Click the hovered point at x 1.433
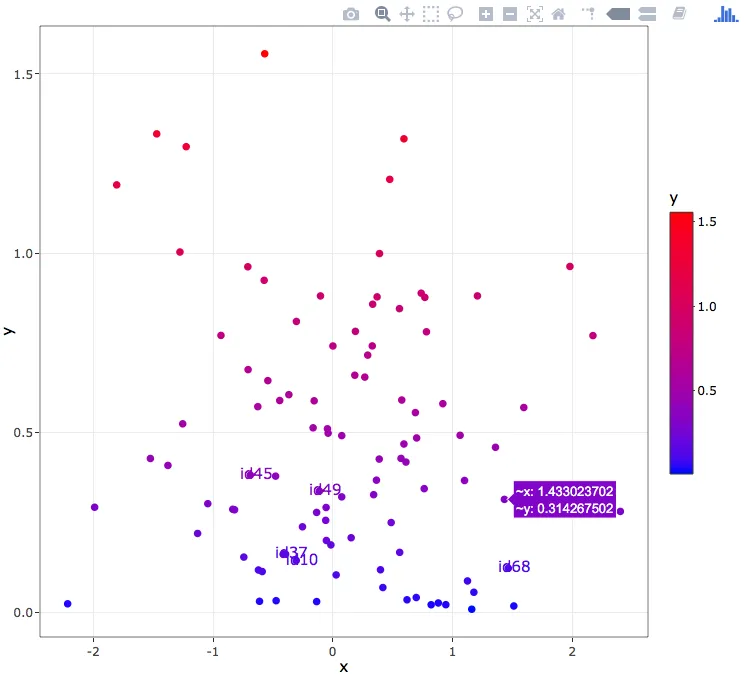This screenshot has width=755, height=689. tap(504, 499)
